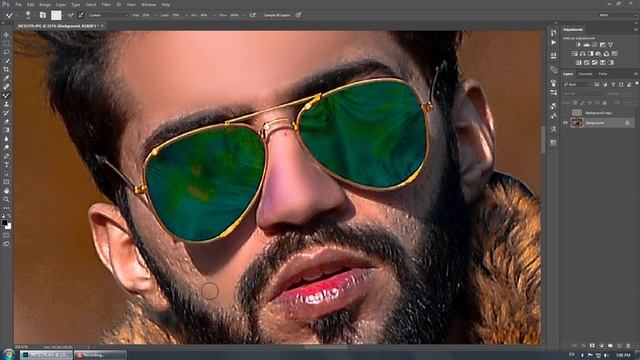This screenshot has width=640, height=360.
Task: Add a Hue/Saturation adjustment
Action: (x=574, y=53)
